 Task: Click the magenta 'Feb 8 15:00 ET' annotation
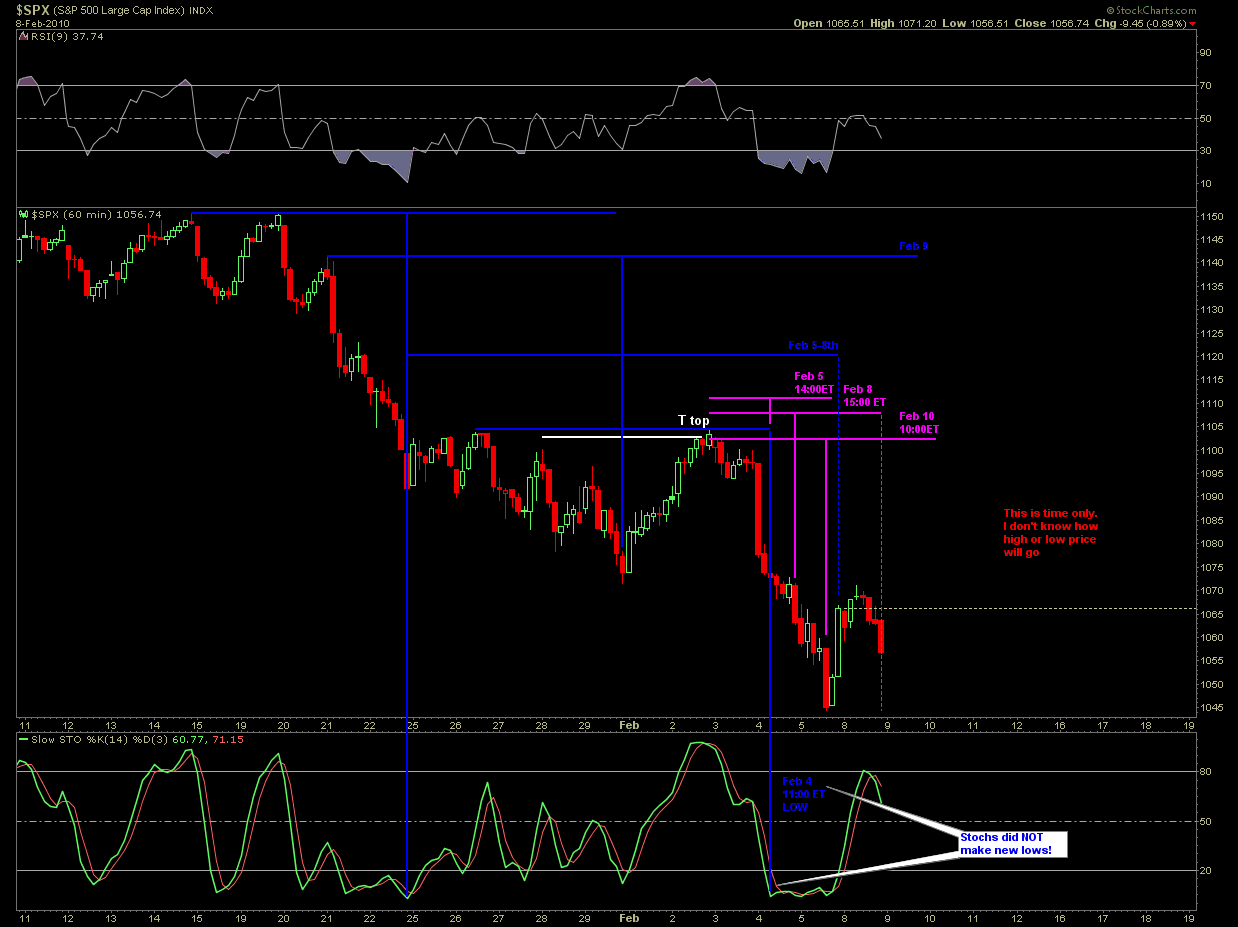tap(864, 395)
